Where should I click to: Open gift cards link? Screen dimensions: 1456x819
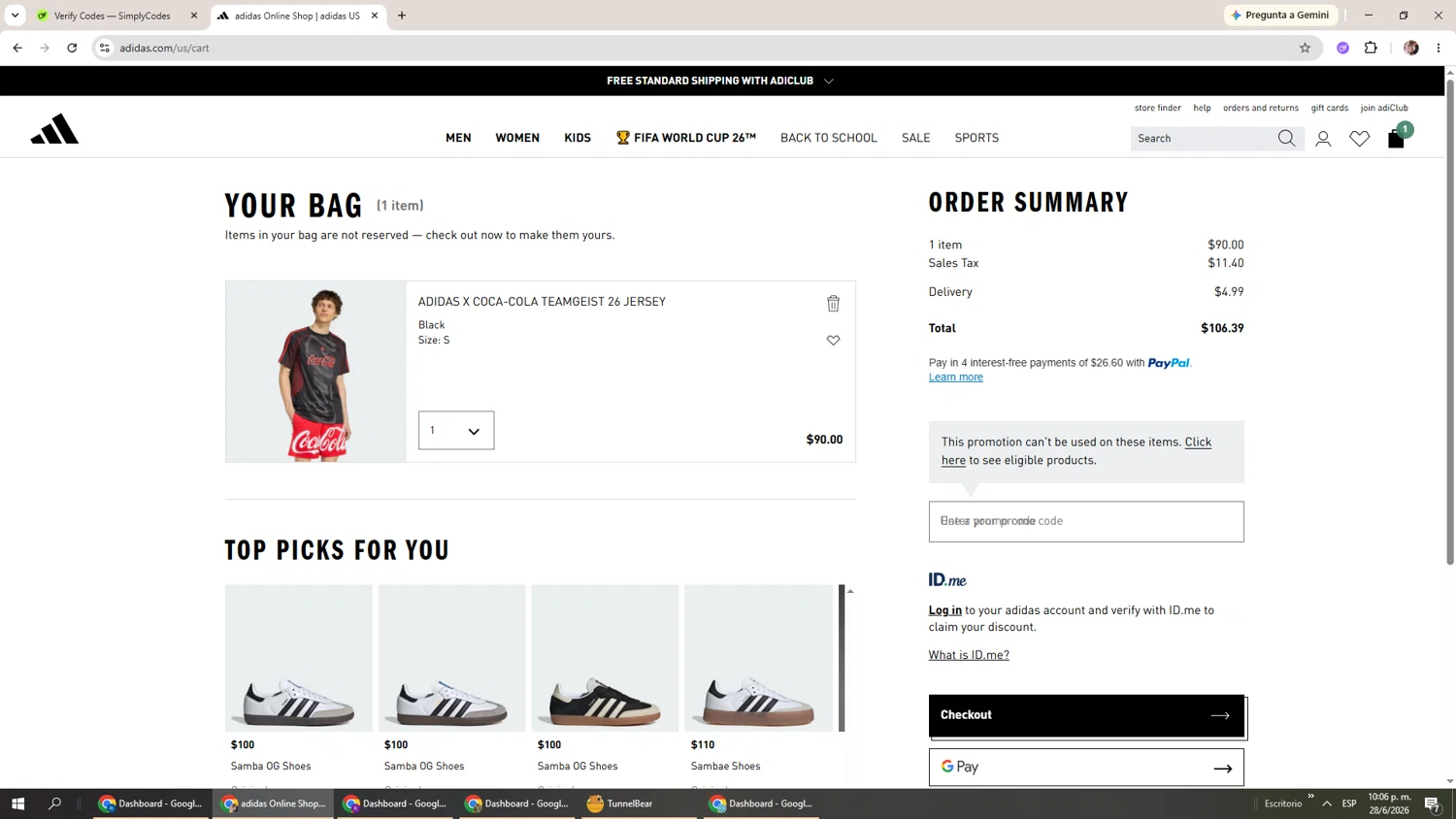(1329, 108)
